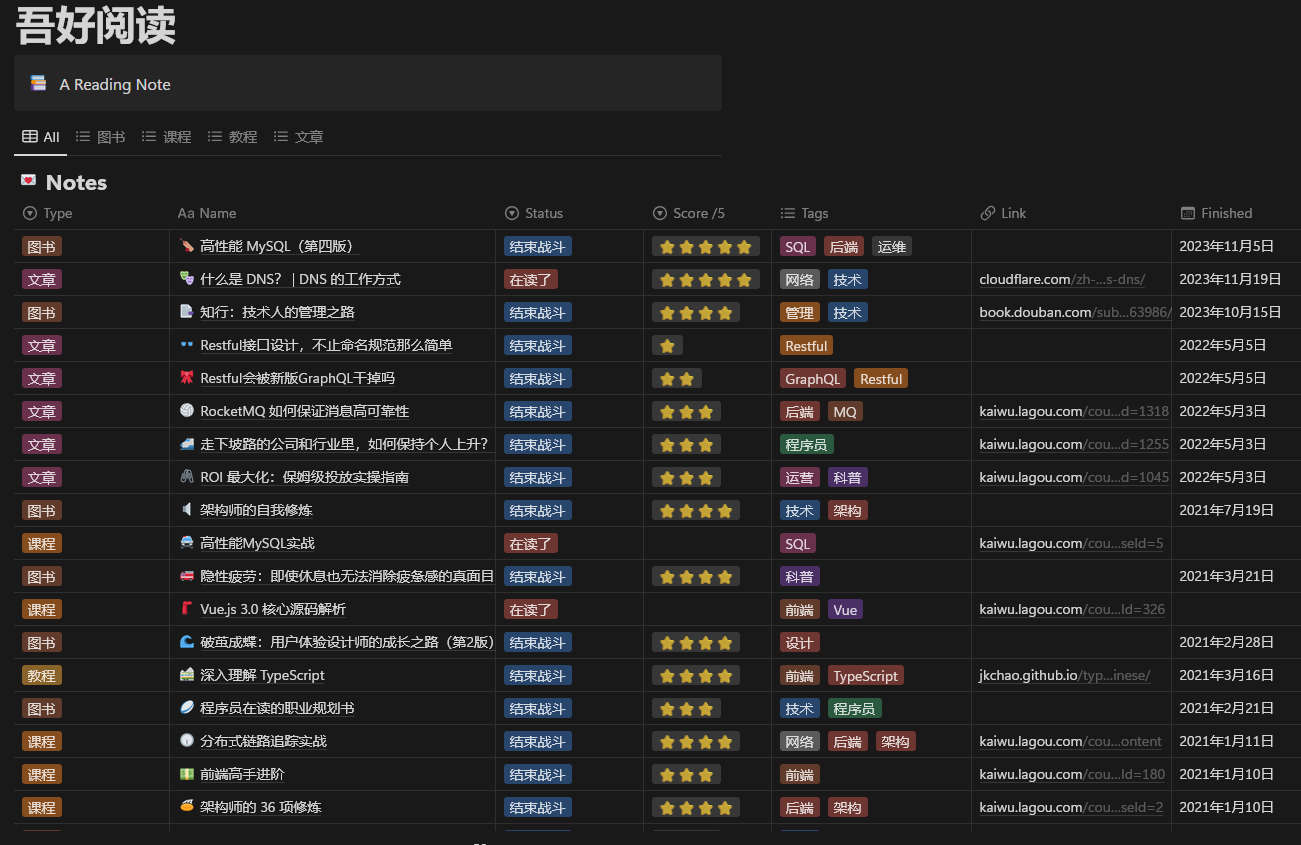Open 结束战斗 status of 高性能 MySQL row
This screenshot has height=845, width=1301.
pyautogui.click(x=538, y=246)
